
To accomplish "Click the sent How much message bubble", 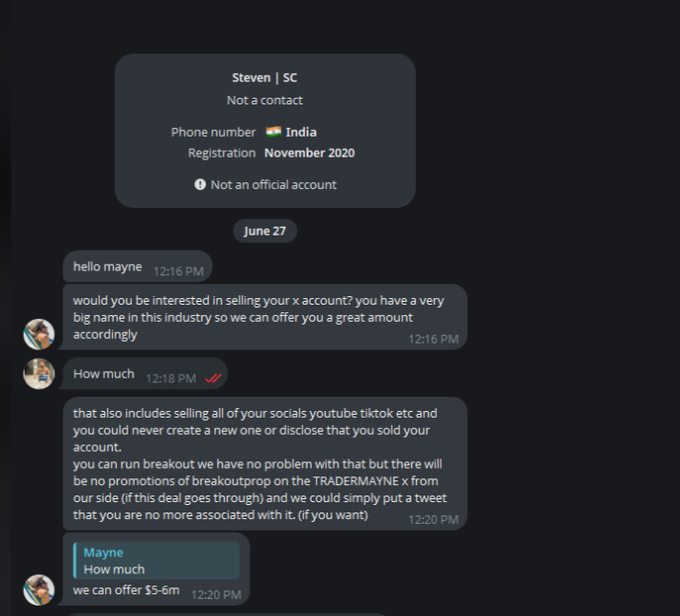I will pos(104,374).
